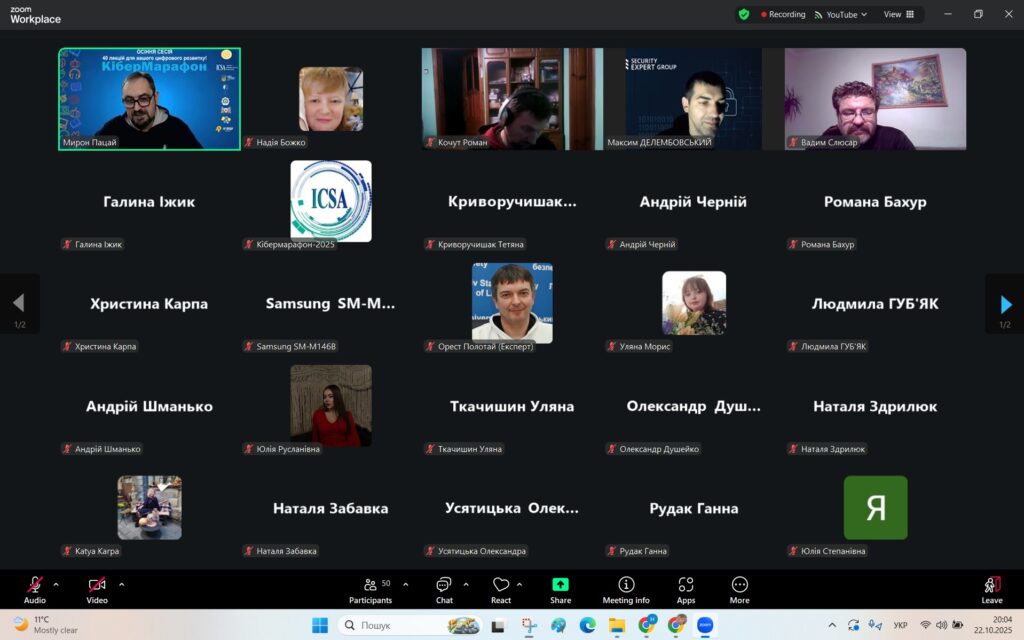Go to next page of participants
The width and height of the screenshot is (1024, 640).
[x=1005, y=304]
